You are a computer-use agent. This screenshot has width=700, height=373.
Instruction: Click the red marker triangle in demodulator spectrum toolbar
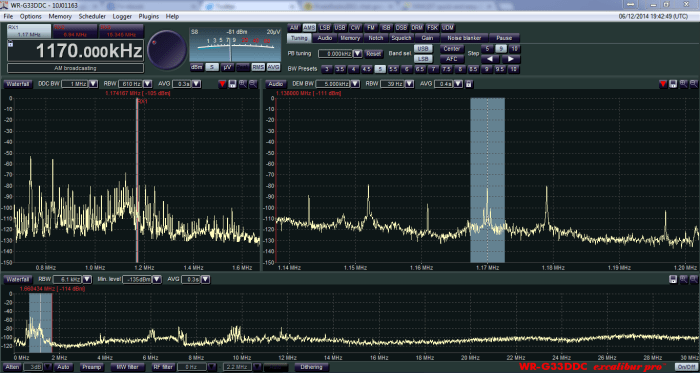[663, 84]
